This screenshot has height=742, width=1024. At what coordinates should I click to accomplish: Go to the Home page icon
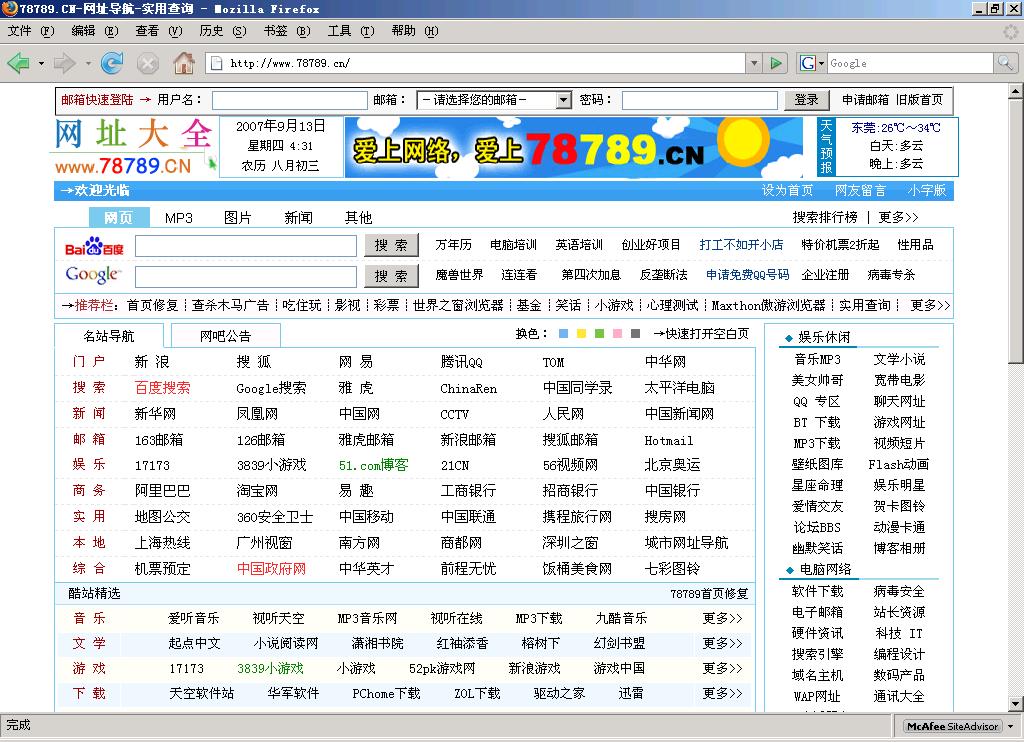(x=184, y=63)
